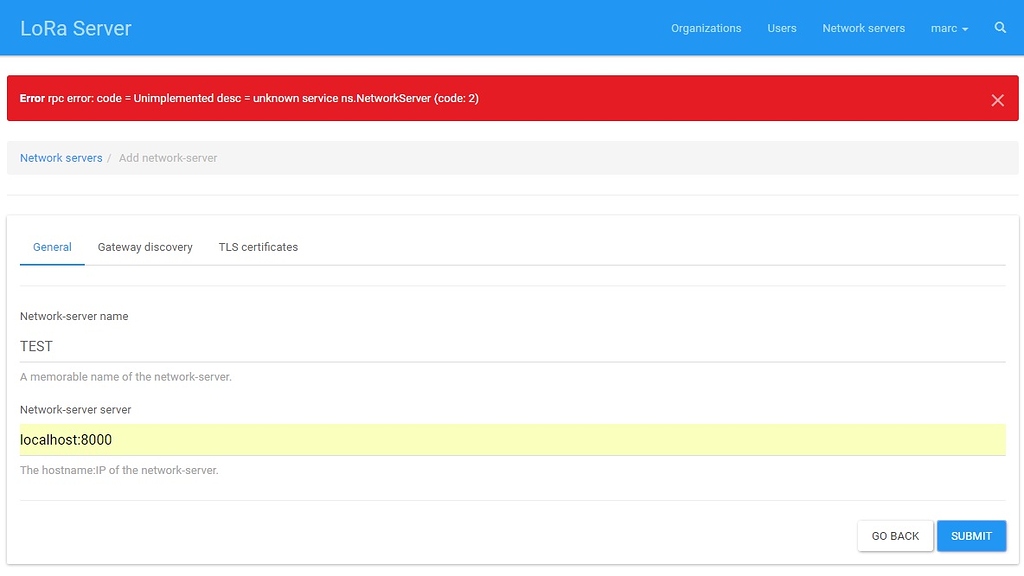The height and width of the screenshot is (576, 1024).
Task: Focus the Network-server name field
Action: tap(513, 346)
